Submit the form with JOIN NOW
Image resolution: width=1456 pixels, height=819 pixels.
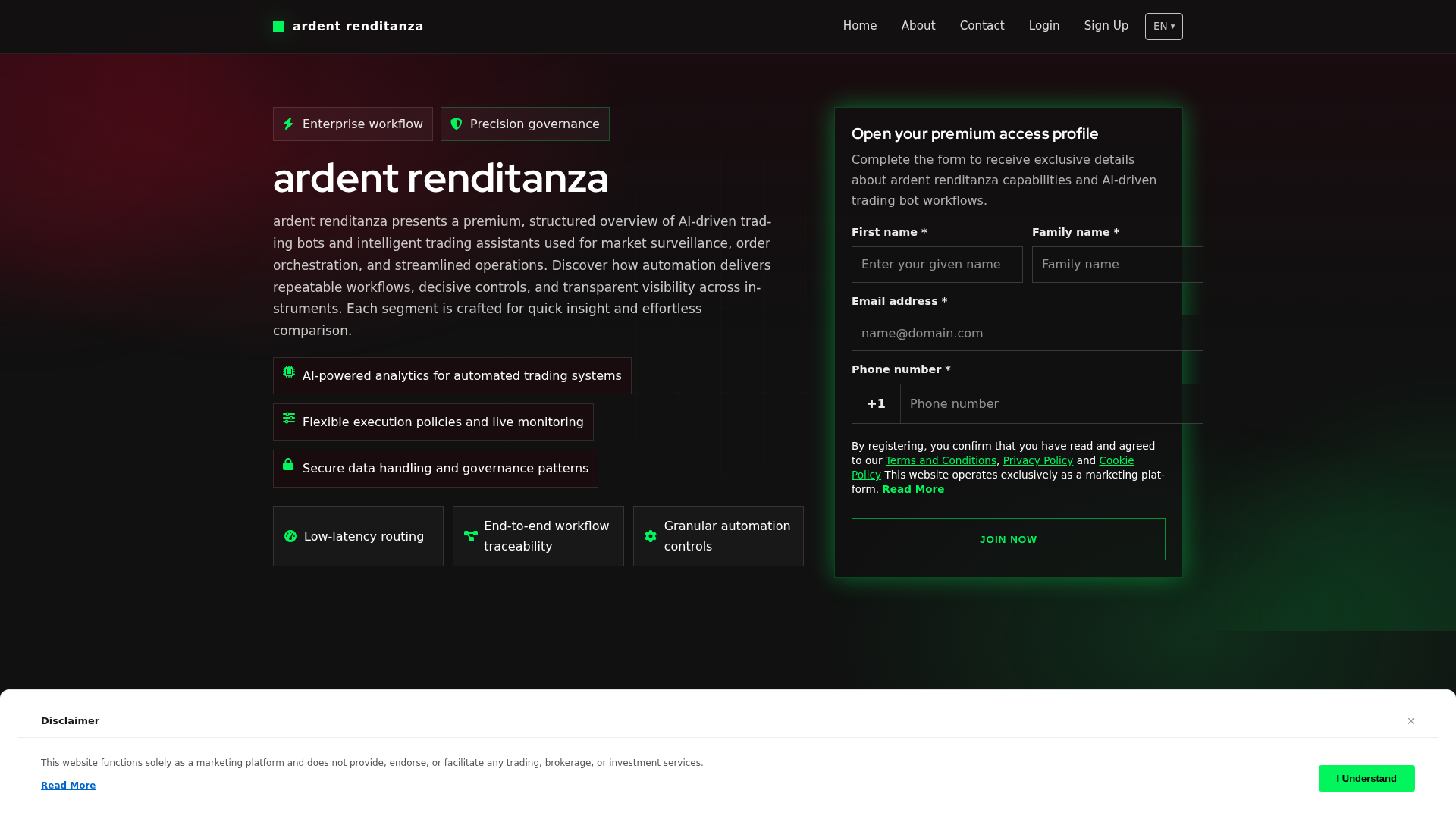[1009, 539]
